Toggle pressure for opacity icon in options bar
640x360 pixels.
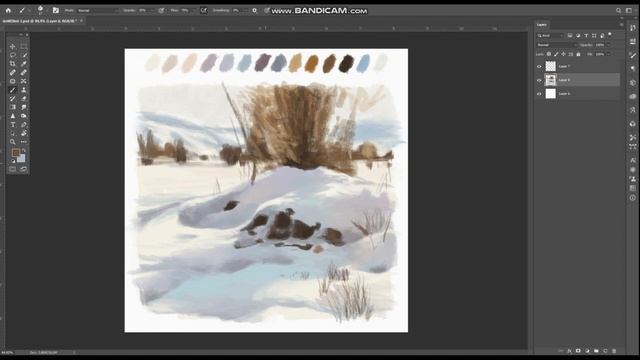coord(161,10)
